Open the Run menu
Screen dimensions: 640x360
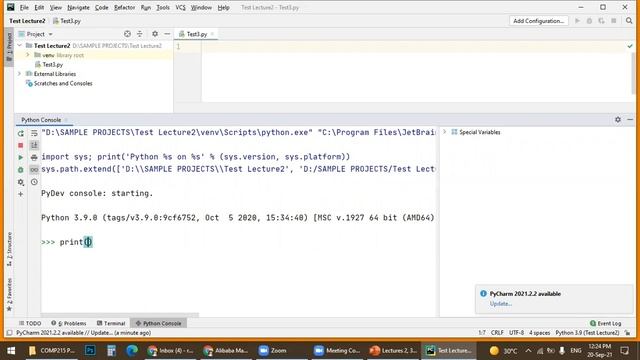click(x=146, y=7)
